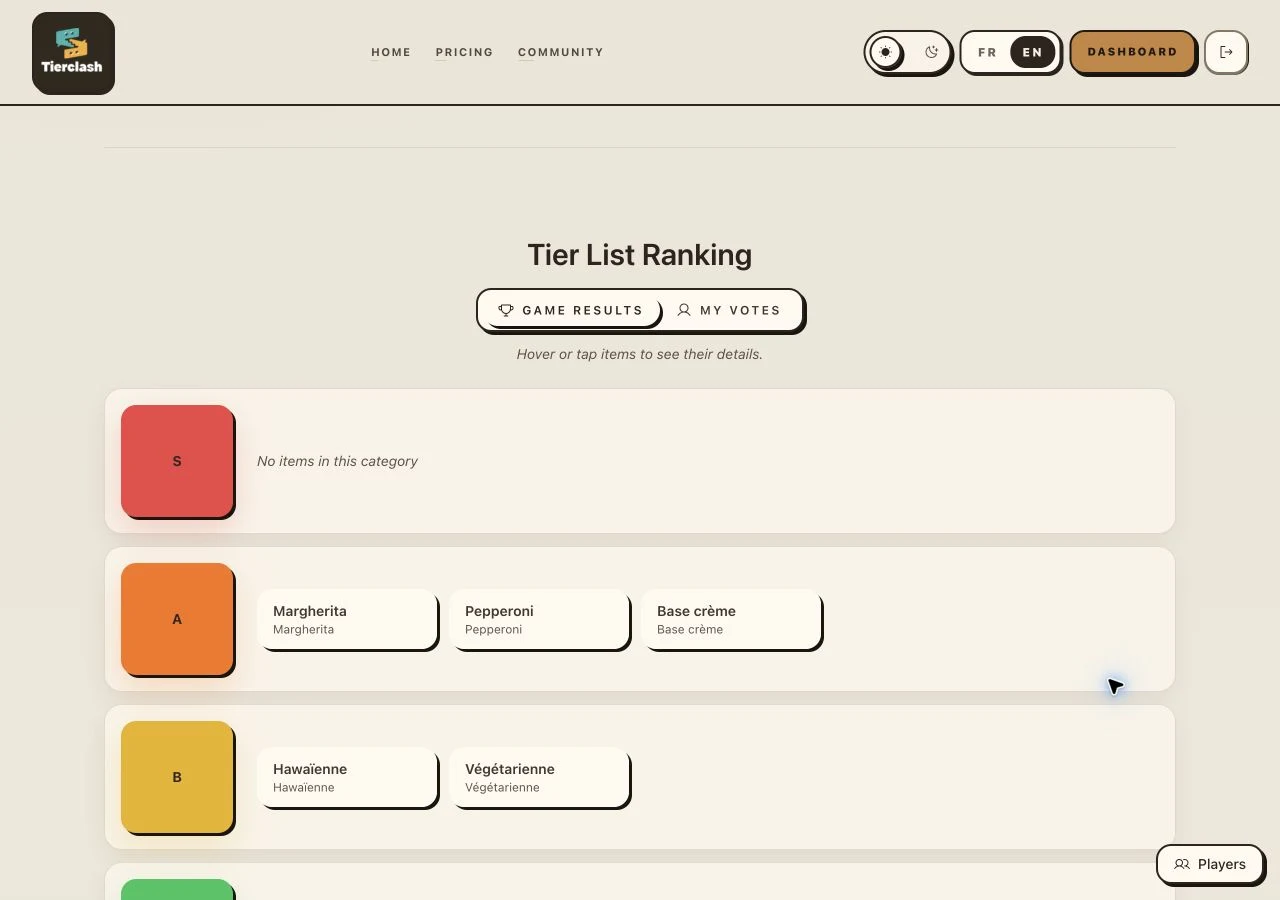Select the Hawaïenne item card
Screen dimensions: 1280x900
click(347, 777)
